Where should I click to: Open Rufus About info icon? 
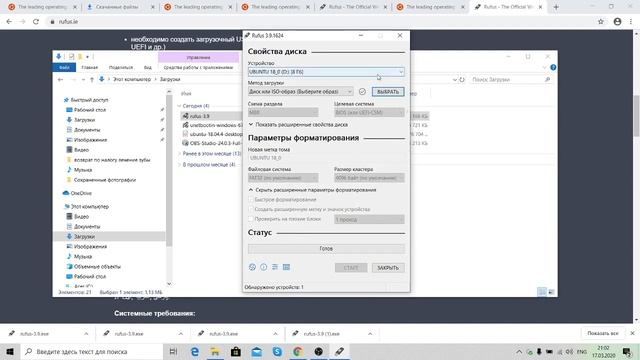(x=264, y=267)
